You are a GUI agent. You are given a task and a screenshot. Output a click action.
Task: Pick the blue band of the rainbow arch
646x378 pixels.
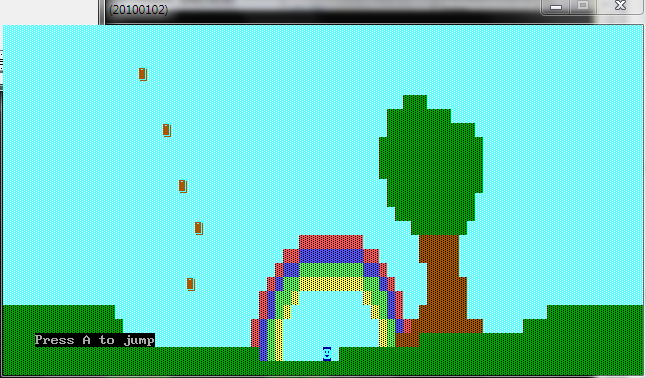tap(331, 256)
